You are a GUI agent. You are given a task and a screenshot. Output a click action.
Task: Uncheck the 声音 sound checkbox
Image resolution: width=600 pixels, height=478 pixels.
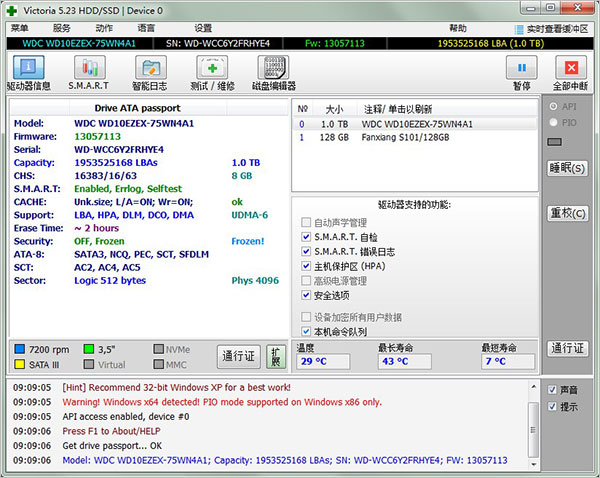click(x=554, y=390)
